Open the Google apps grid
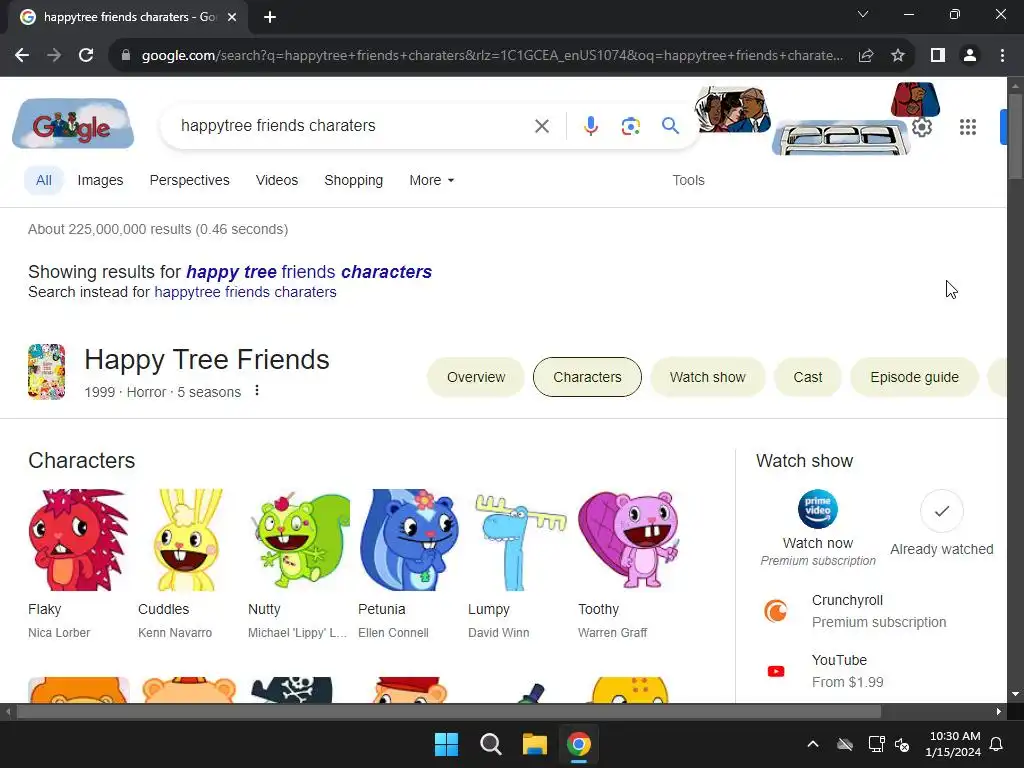 coord(968,127)
